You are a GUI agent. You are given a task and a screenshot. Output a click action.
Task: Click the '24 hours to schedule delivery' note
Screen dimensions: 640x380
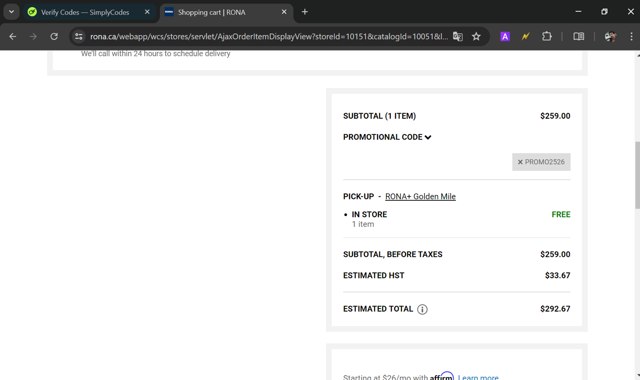[182, 53]
